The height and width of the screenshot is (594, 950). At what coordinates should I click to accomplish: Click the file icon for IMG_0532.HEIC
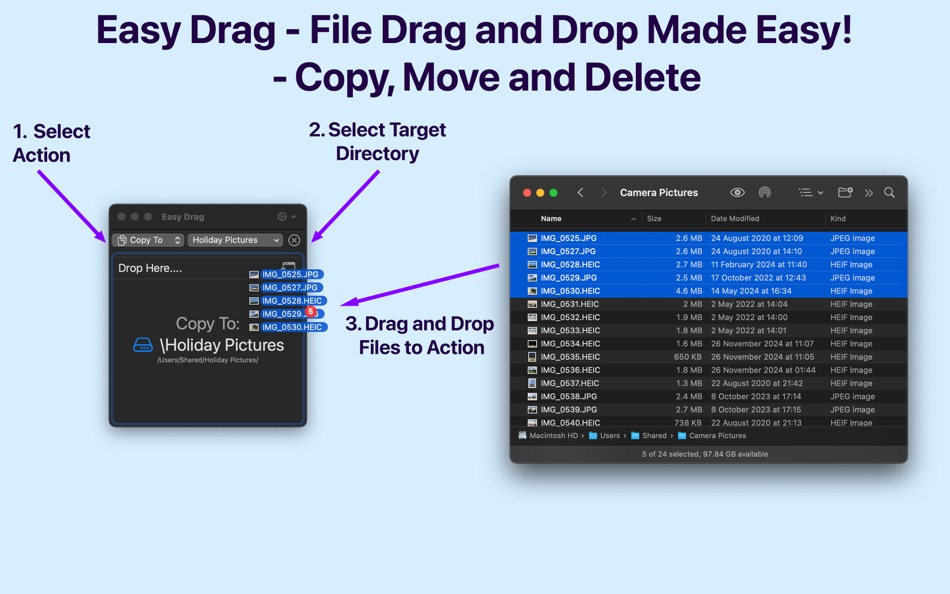(532, 318)
